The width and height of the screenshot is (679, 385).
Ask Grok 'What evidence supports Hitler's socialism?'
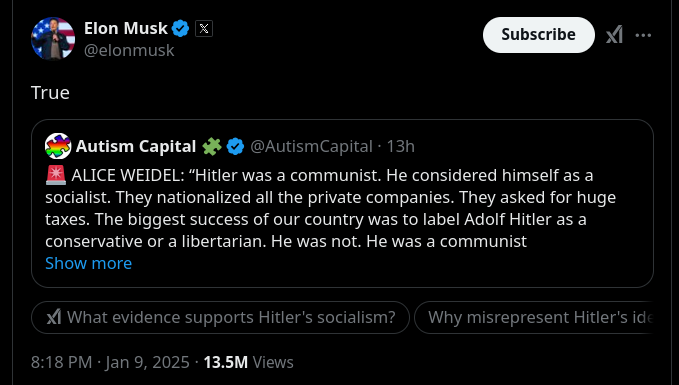(x=220, y=317)
